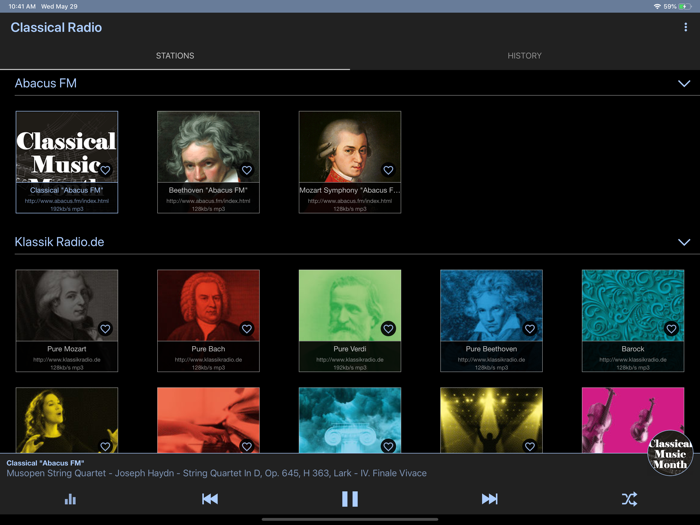Screen dimensions: 700x525
Task: Favorite the Classical "Abacus FM" station
Action: (105, 170)
